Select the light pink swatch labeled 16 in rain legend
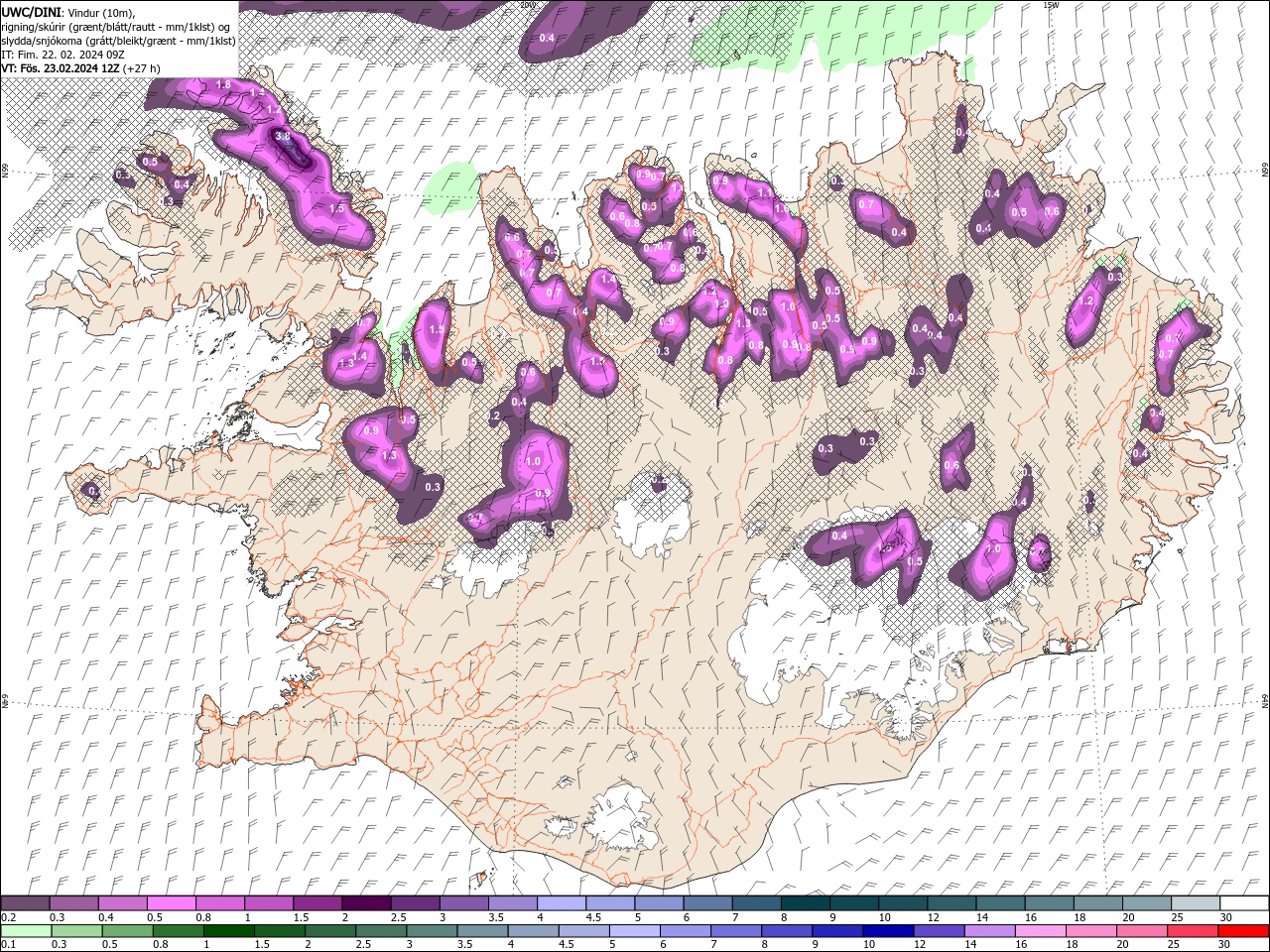Image resolution: width=1270 pixels, height=952 pixels. coord(1040,931)
